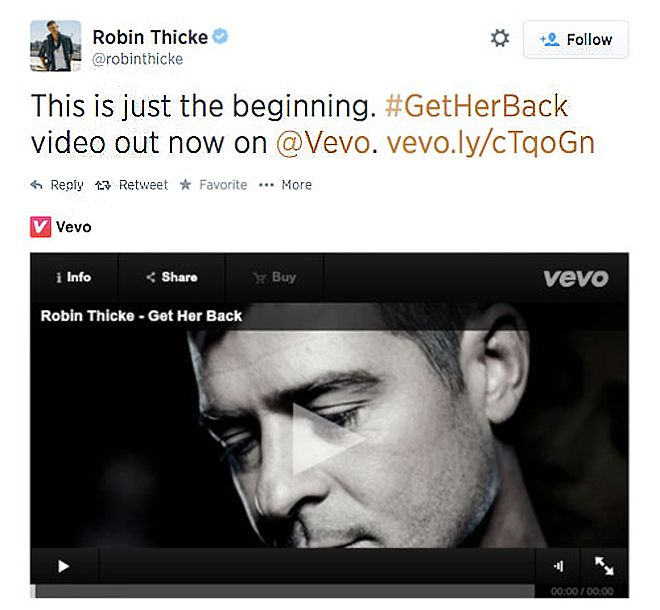
Task: Reply to the tweet
Action: tap(57, 185)
